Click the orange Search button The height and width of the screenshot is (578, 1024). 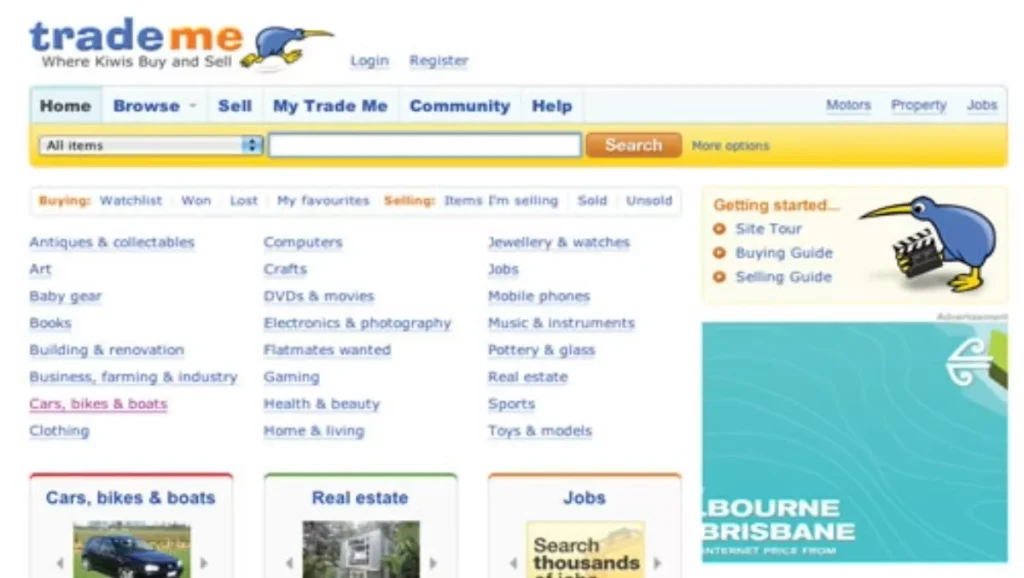click(x=633, y=145)
